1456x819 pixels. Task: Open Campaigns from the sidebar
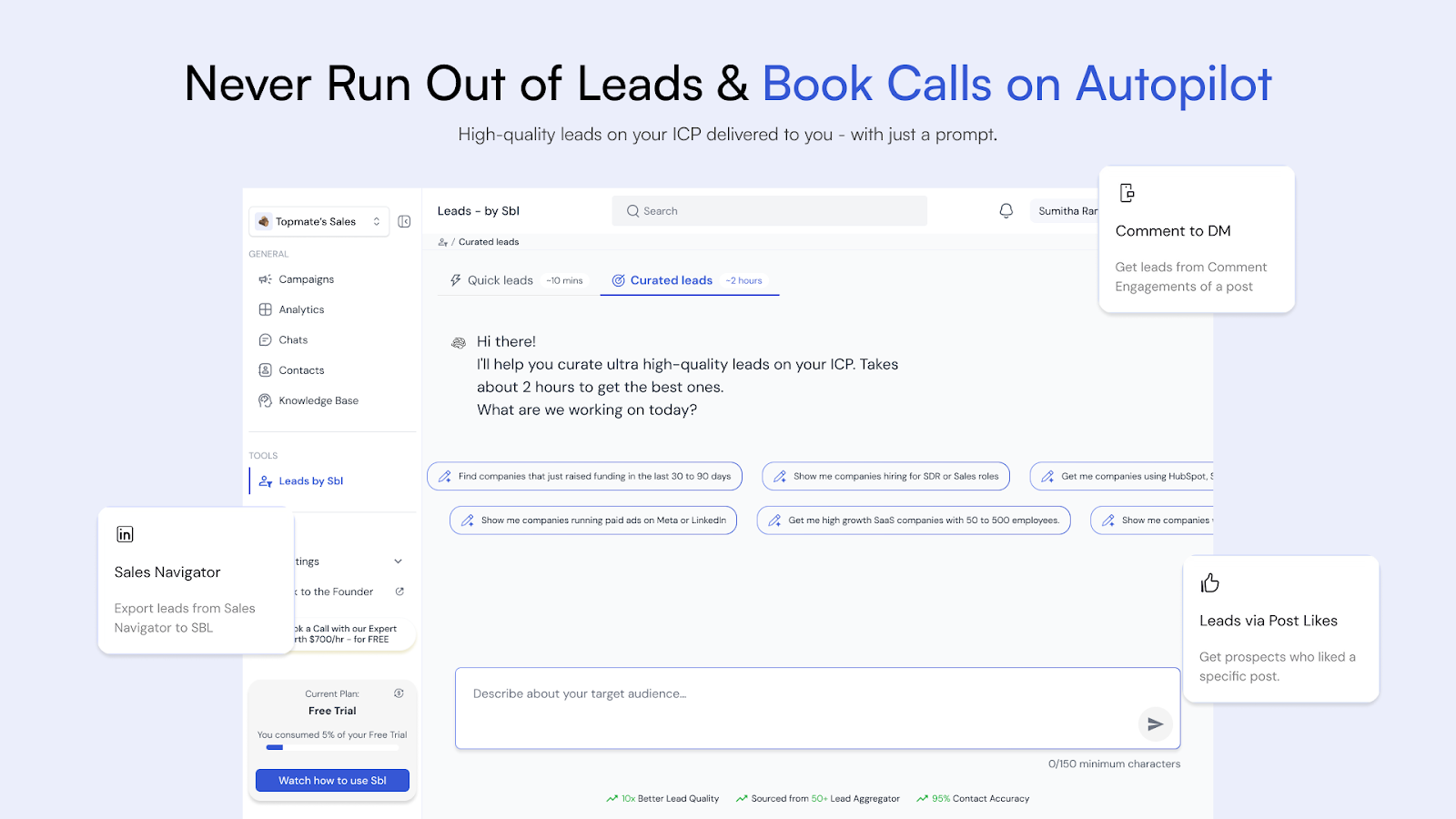click(x=305, y=279)
